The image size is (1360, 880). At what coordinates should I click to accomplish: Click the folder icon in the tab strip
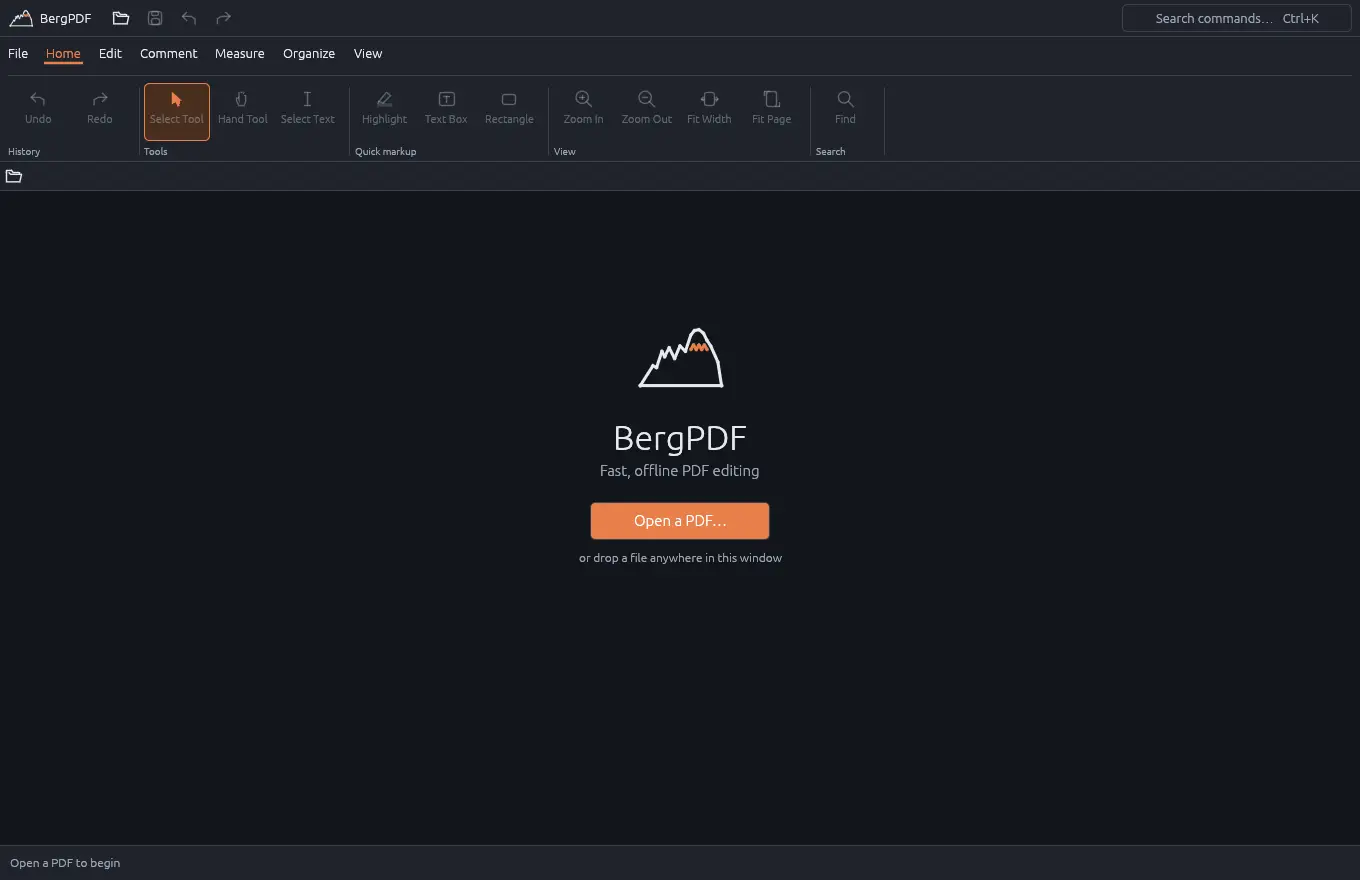[14, 176]
